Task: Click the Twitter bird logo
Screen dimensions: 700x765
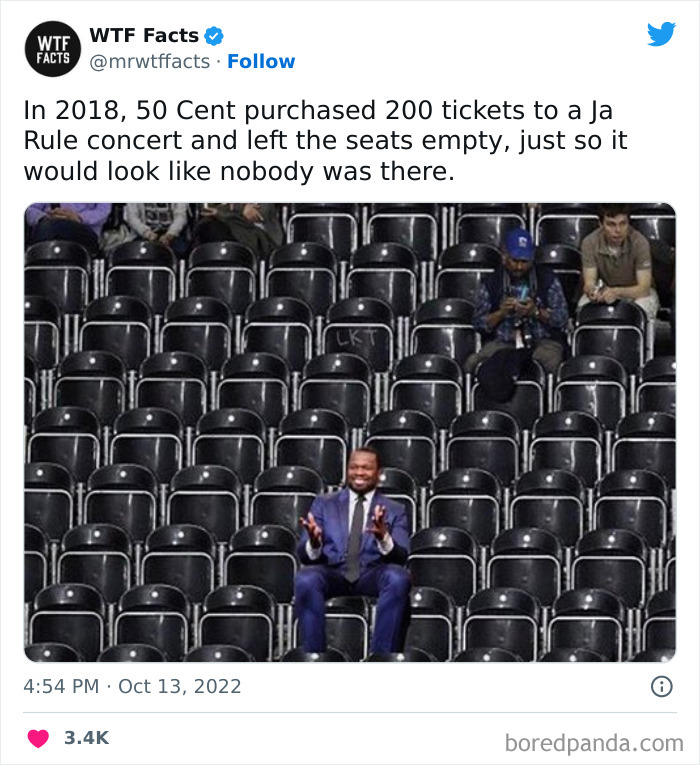Action: click(661, 34)
